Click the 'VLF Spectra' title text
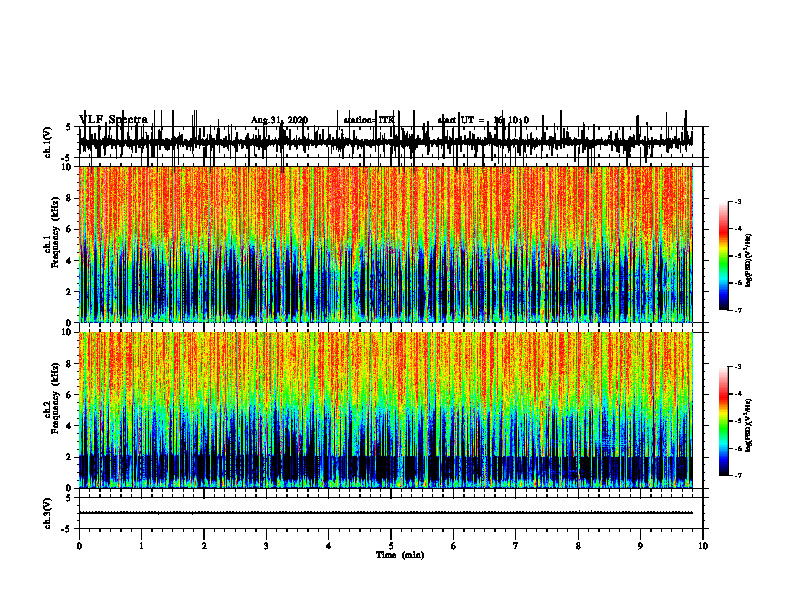This screenshot has height=612, width=792. 113,120
